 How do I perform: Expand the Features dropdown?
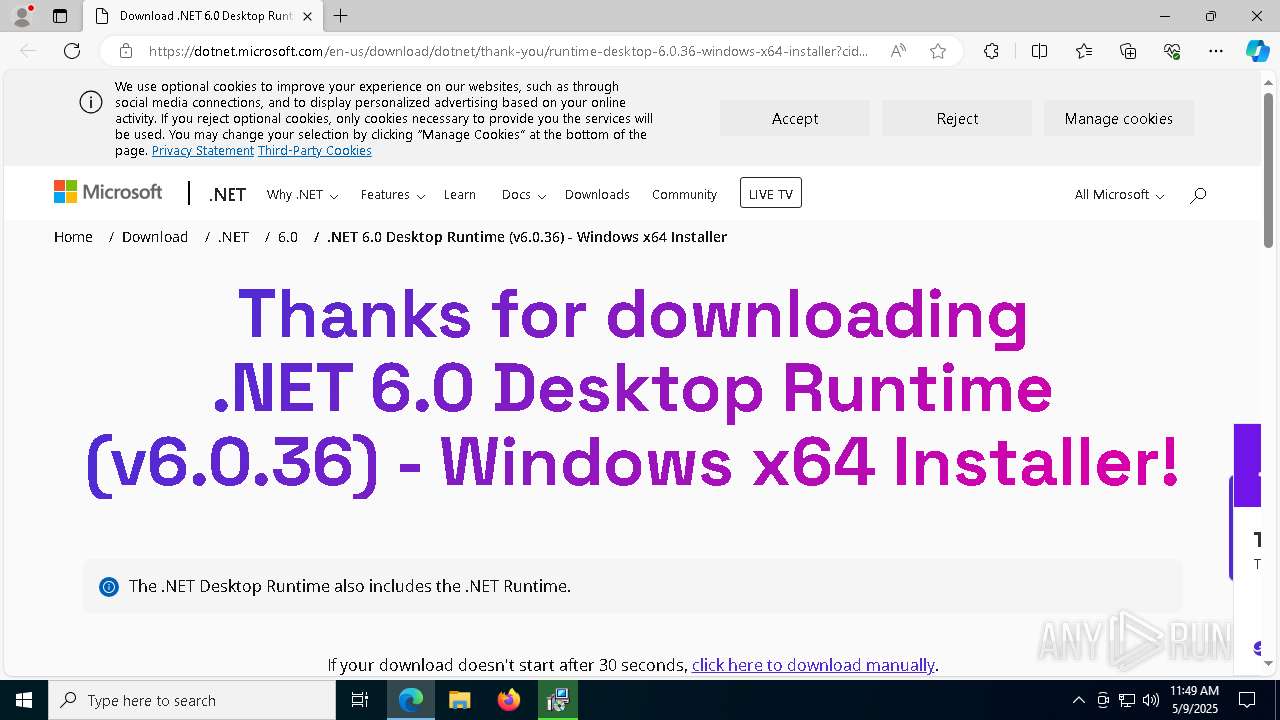click(x=393, y=195)
